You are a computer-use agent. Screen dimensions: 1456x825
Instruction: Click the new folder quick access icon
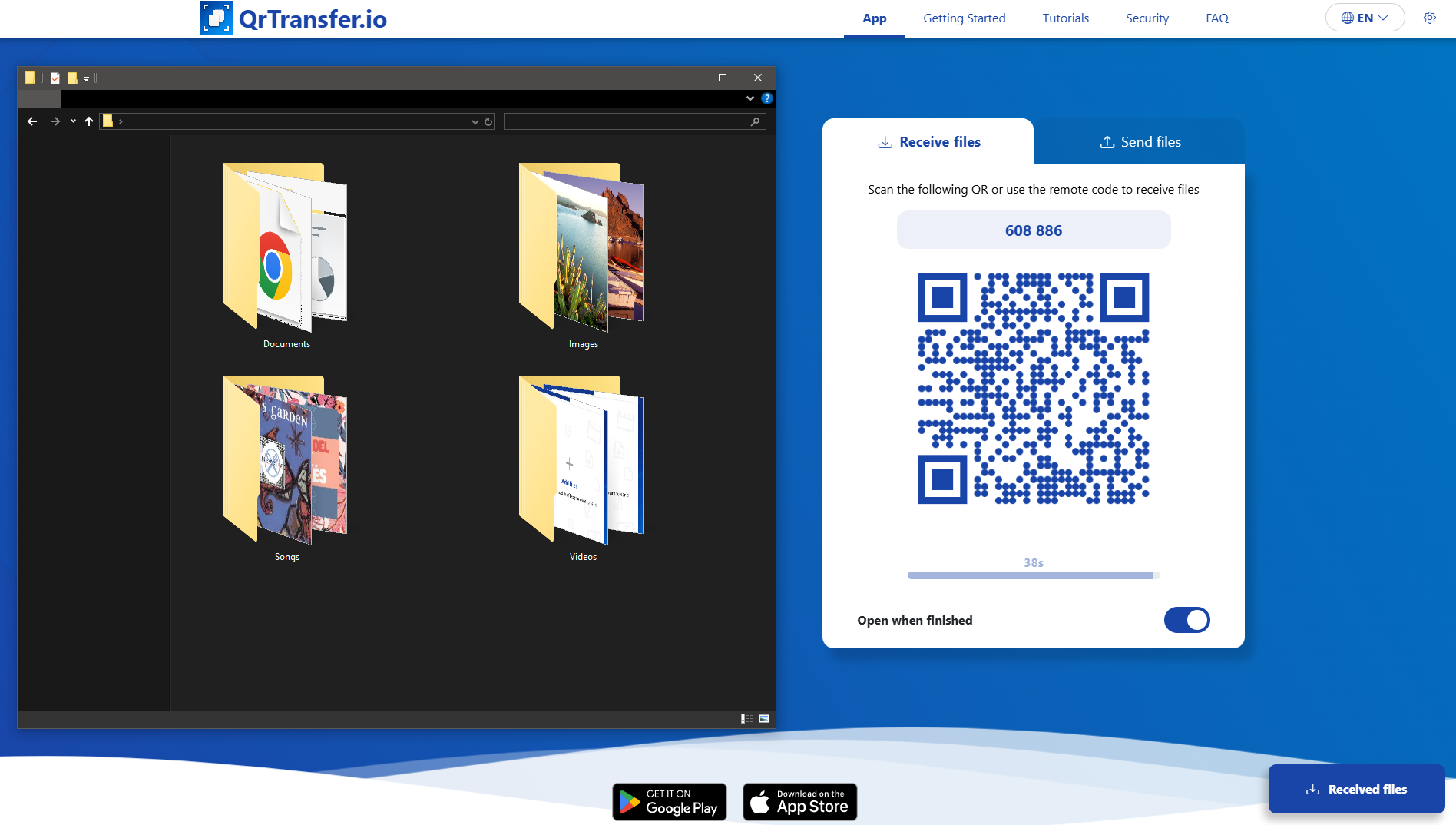pyautogui.click(x=72, y=78)
